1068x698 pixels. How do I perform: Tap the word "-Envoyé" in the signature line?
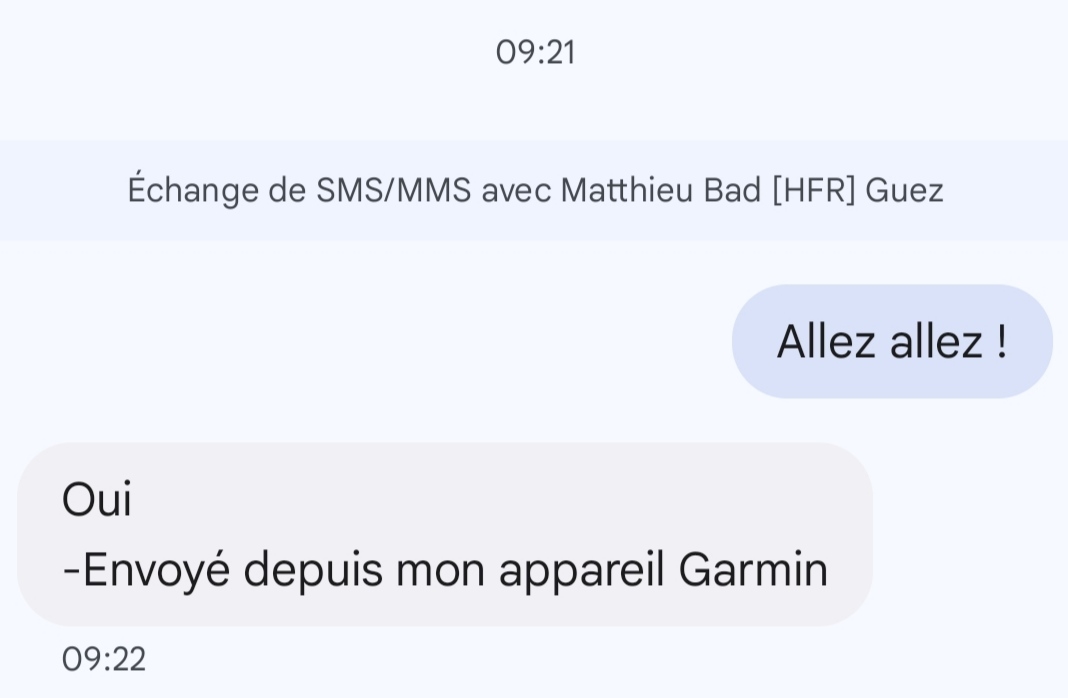(146, 570)
